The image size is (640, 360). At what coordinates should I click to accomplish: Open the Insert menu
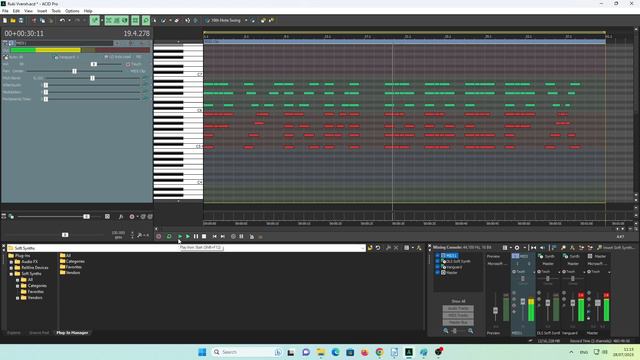point(42,11)
